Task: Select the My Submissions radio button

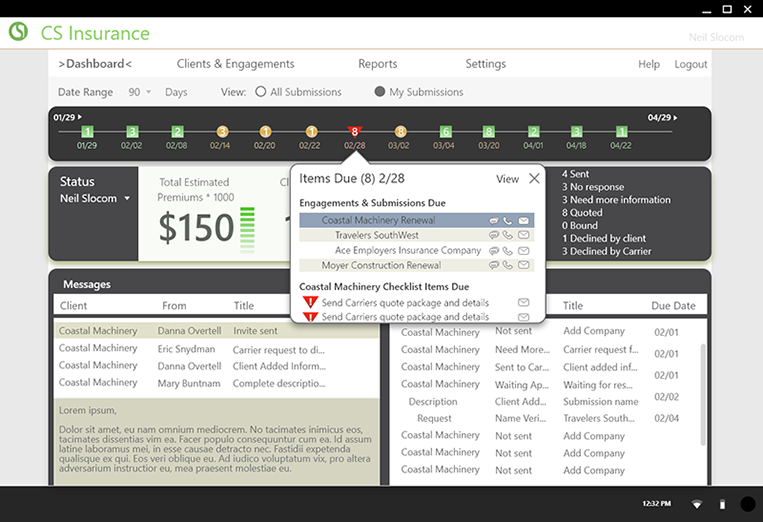Action: click(380, 92)
